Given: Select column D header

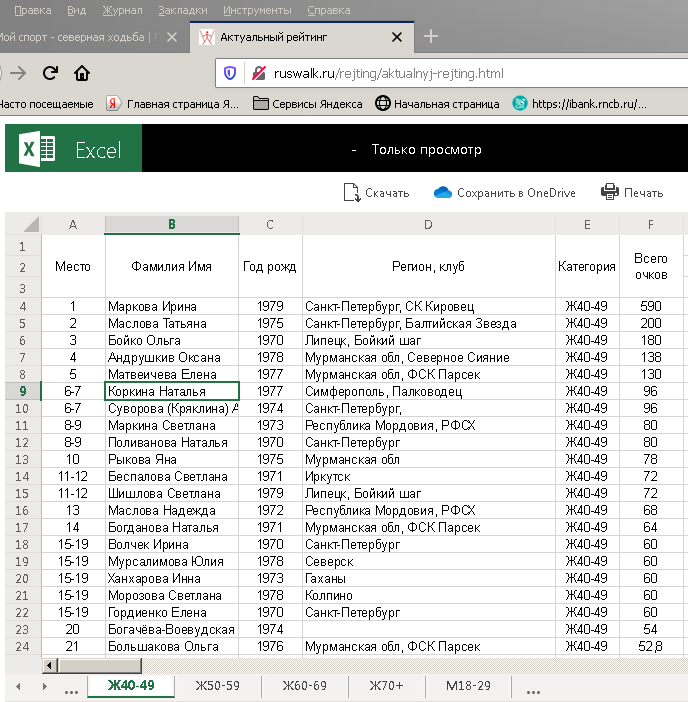Looking at the screenshot, I should tap(428, 224).
